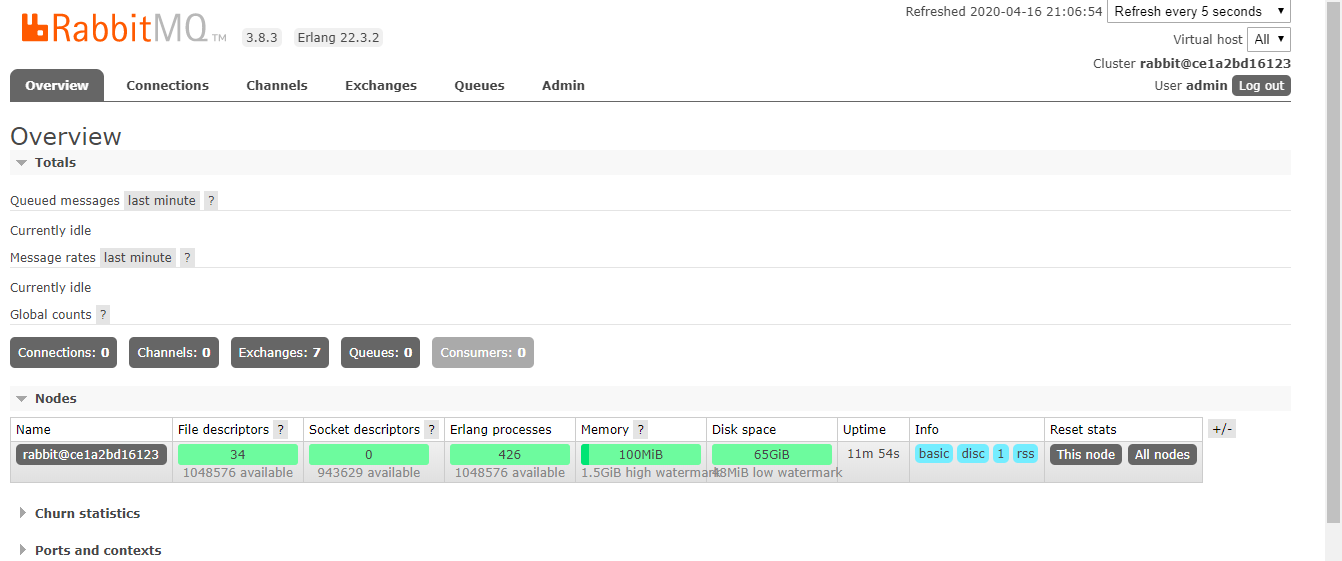Switch to the Connections tab

pos(167,85)
